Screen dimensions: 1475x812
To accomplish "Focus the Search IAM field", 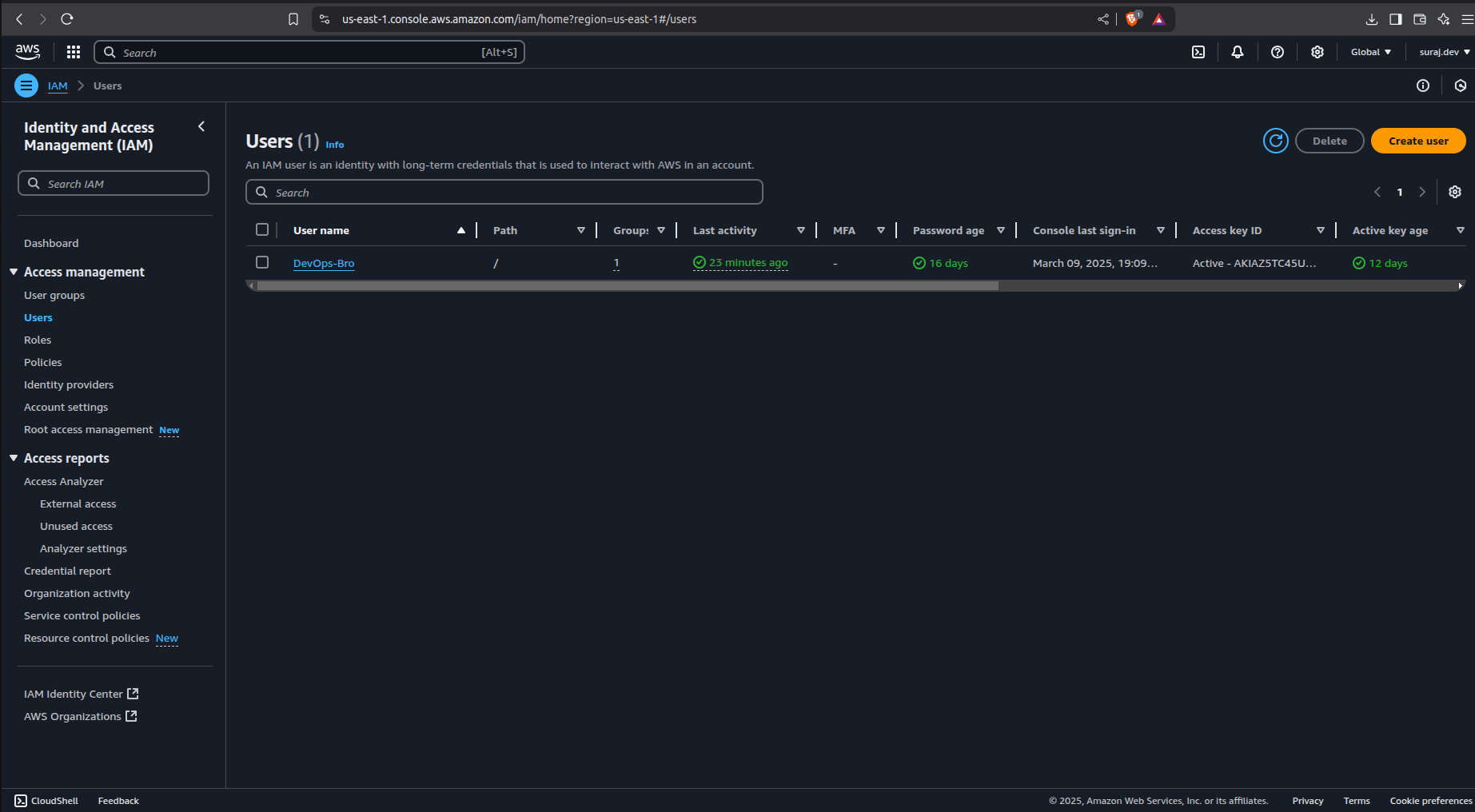I will [x=114, y=183].
